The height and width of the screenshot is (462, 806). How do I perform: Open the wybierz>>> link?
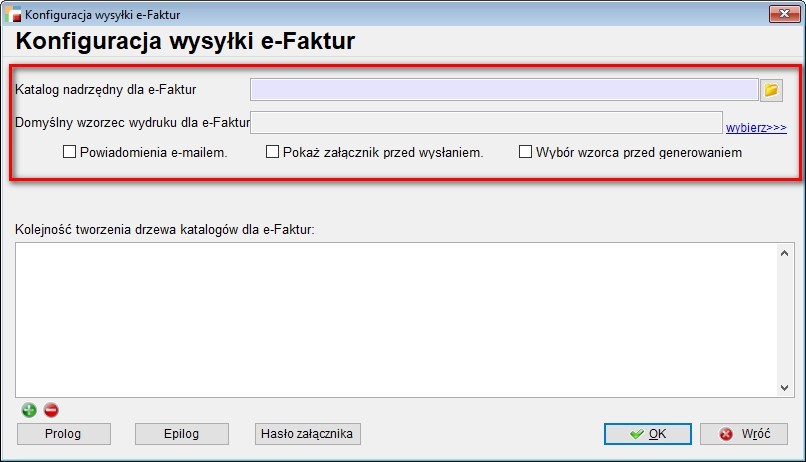(756, 127)
